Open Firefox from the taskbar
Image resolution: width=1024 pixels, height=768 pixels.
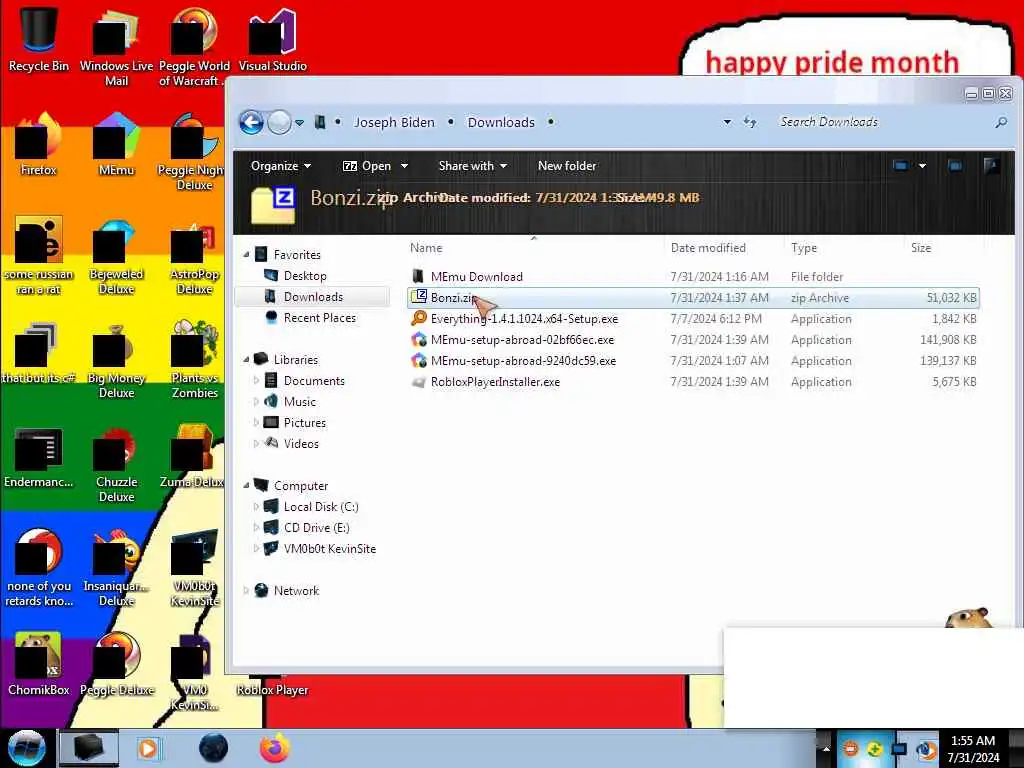pos(274,748)
